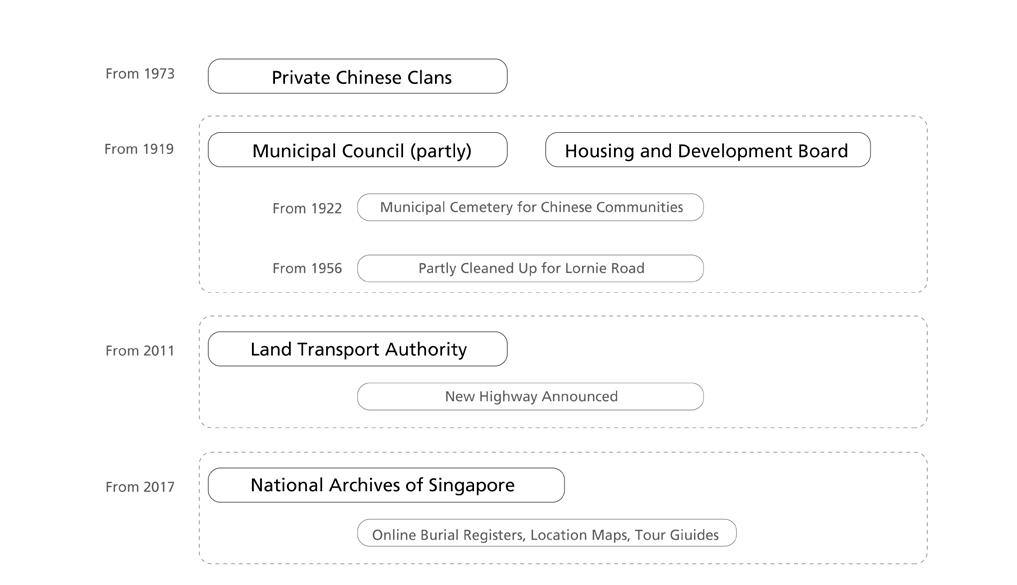The width and height of the screenshot is (1017, 585).
Task: Click the New Highway Announced box
Action: pos(530,397)
